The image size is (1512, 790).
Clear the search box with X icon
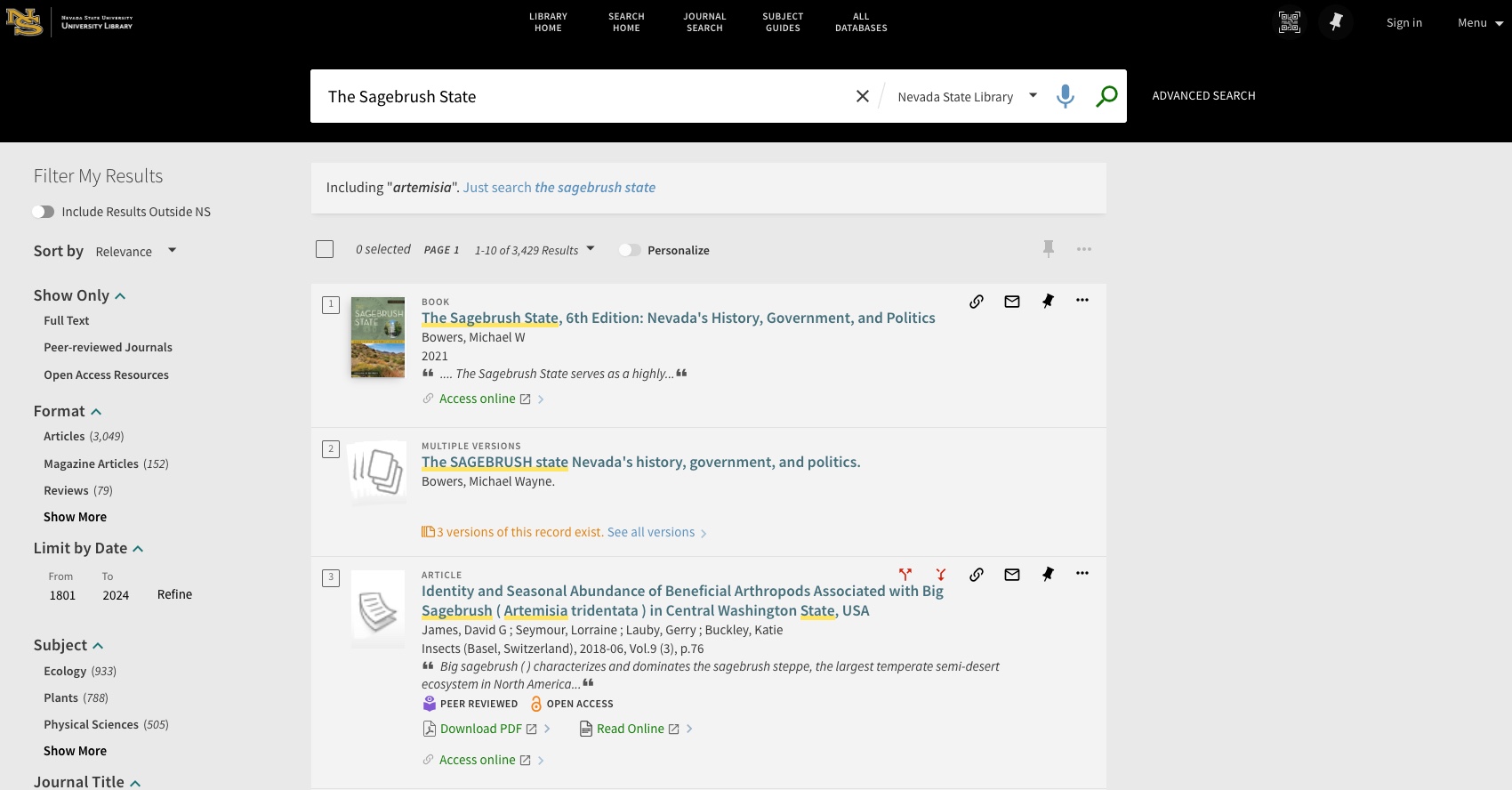pyautogui.click(x=862, y=96)
